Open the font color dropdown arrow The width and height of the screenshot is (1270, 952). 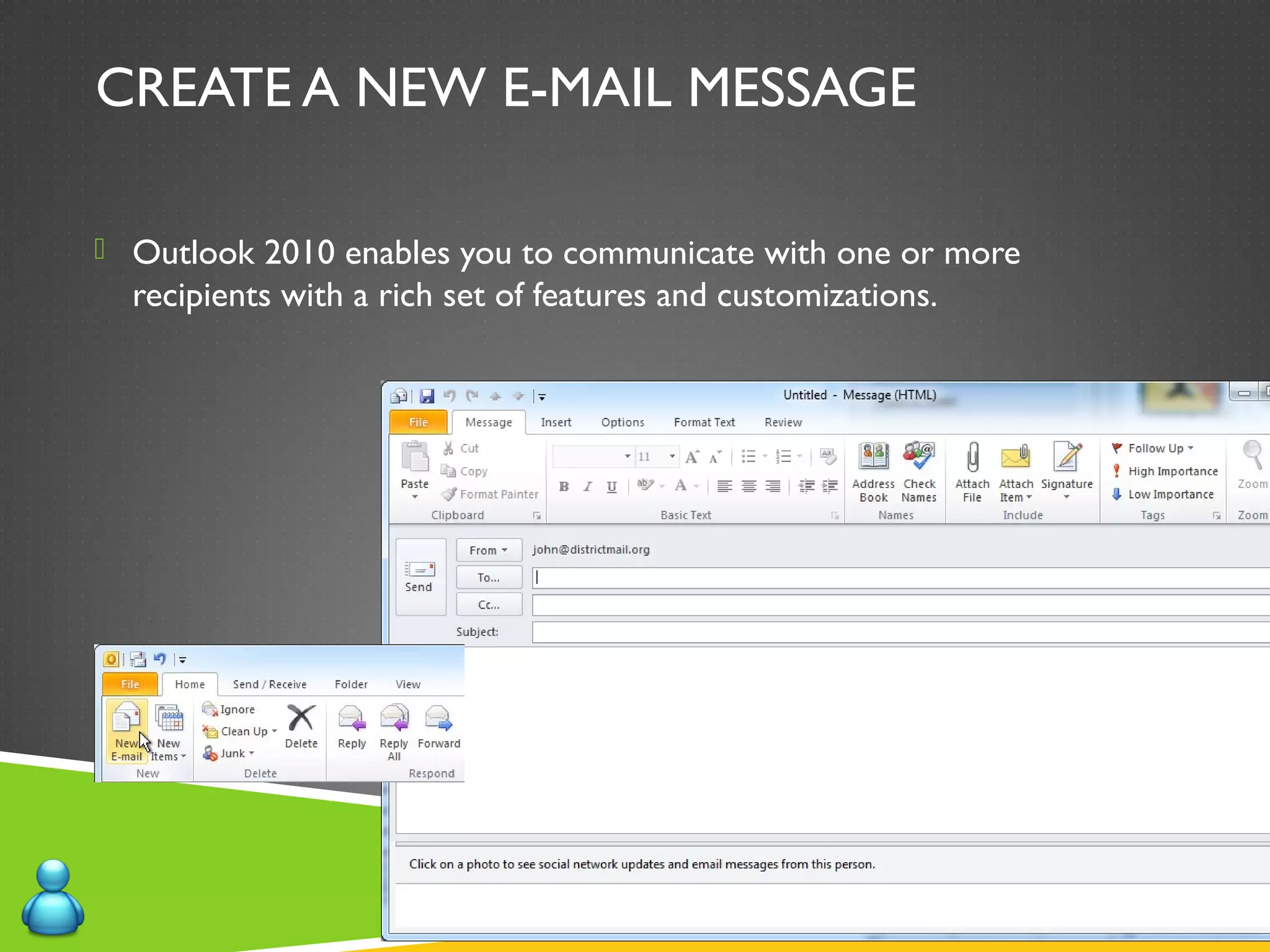coord(697,487)
